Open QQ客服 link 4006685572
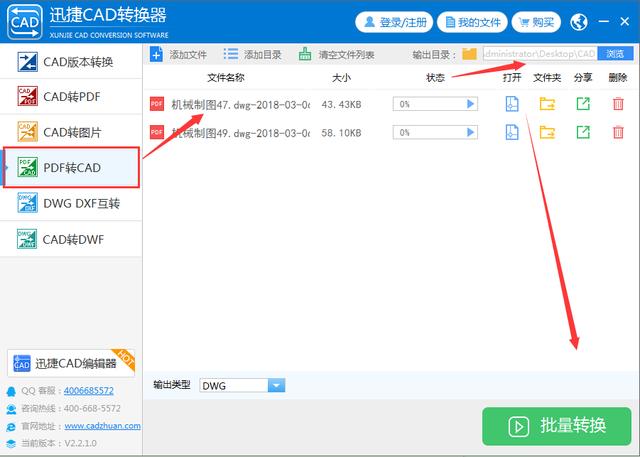Viewport: 640px width, 457px height. click(x=89, y=390)
